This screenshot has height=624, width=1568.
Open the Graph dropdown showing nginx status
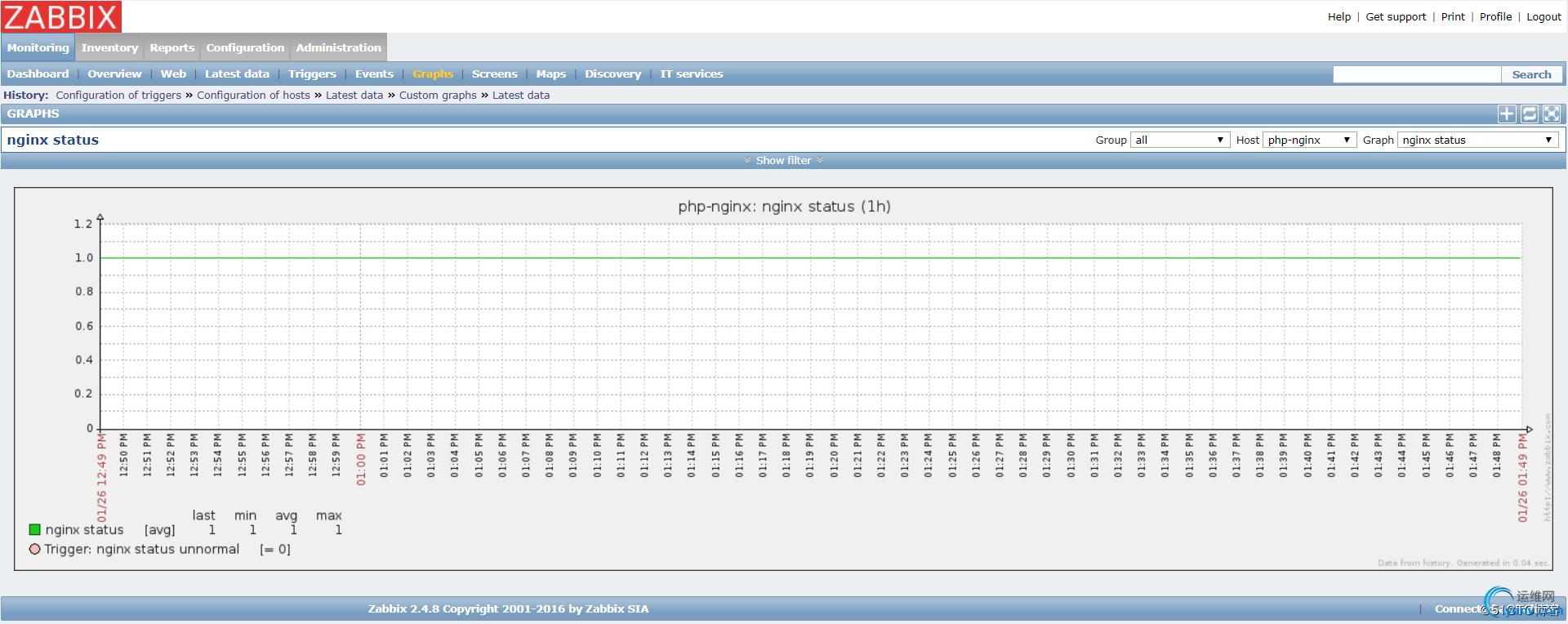[x=1477, y=140]
